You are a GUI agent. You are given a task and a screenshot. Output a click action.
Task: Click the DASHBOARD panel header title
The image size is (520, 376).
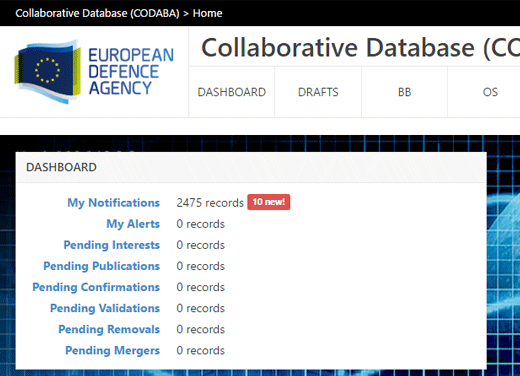click(61, 167)
